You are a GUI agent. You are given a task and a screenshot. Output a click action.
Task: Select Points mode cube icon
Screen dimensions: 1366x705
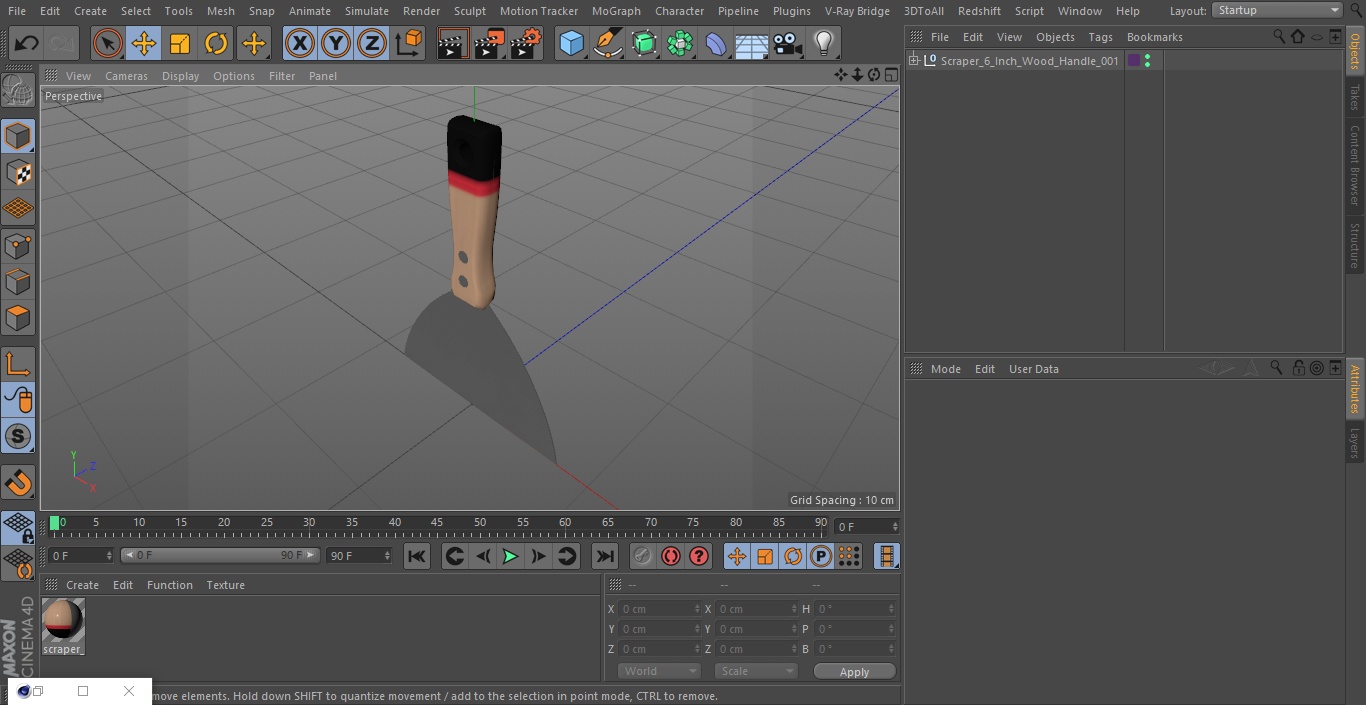click(18, 245)
